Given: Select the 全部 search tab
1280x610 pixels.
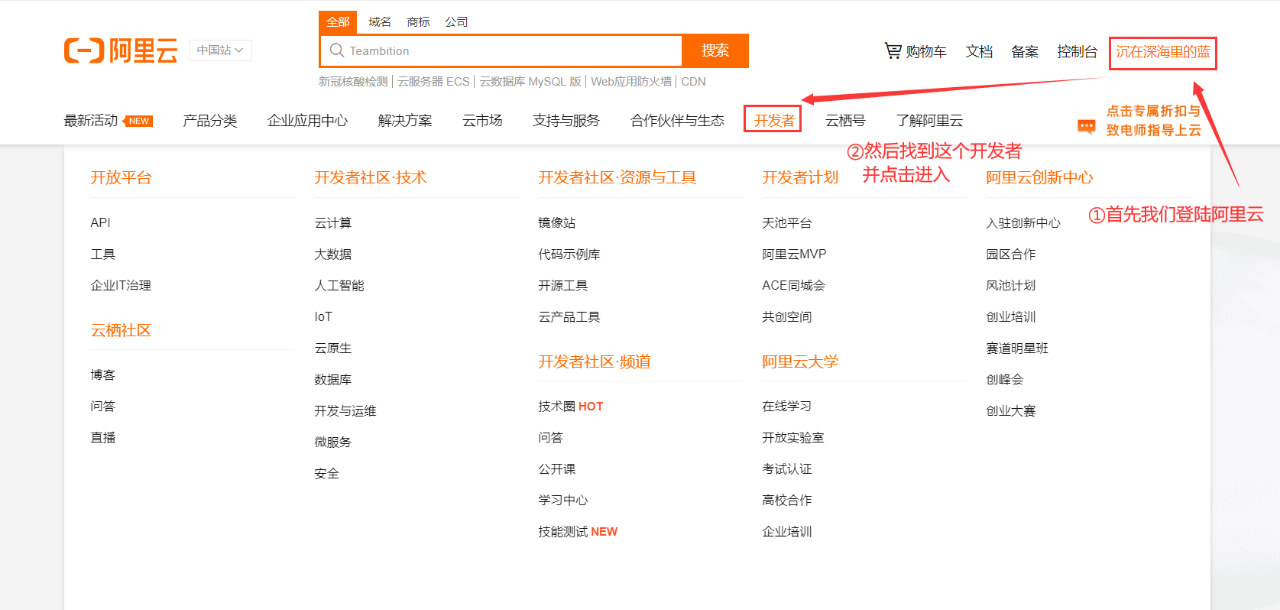Looking at the screenshot, I should pos(338,22).
